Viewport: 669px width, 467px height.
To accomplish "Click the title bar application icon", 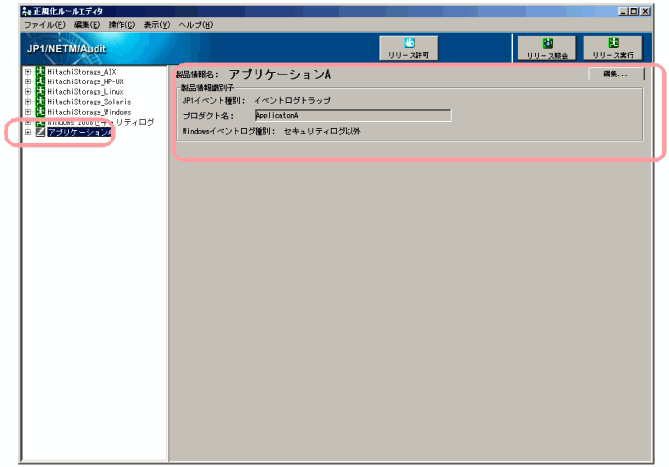I will pyautogui.click(x=26, y=12).
